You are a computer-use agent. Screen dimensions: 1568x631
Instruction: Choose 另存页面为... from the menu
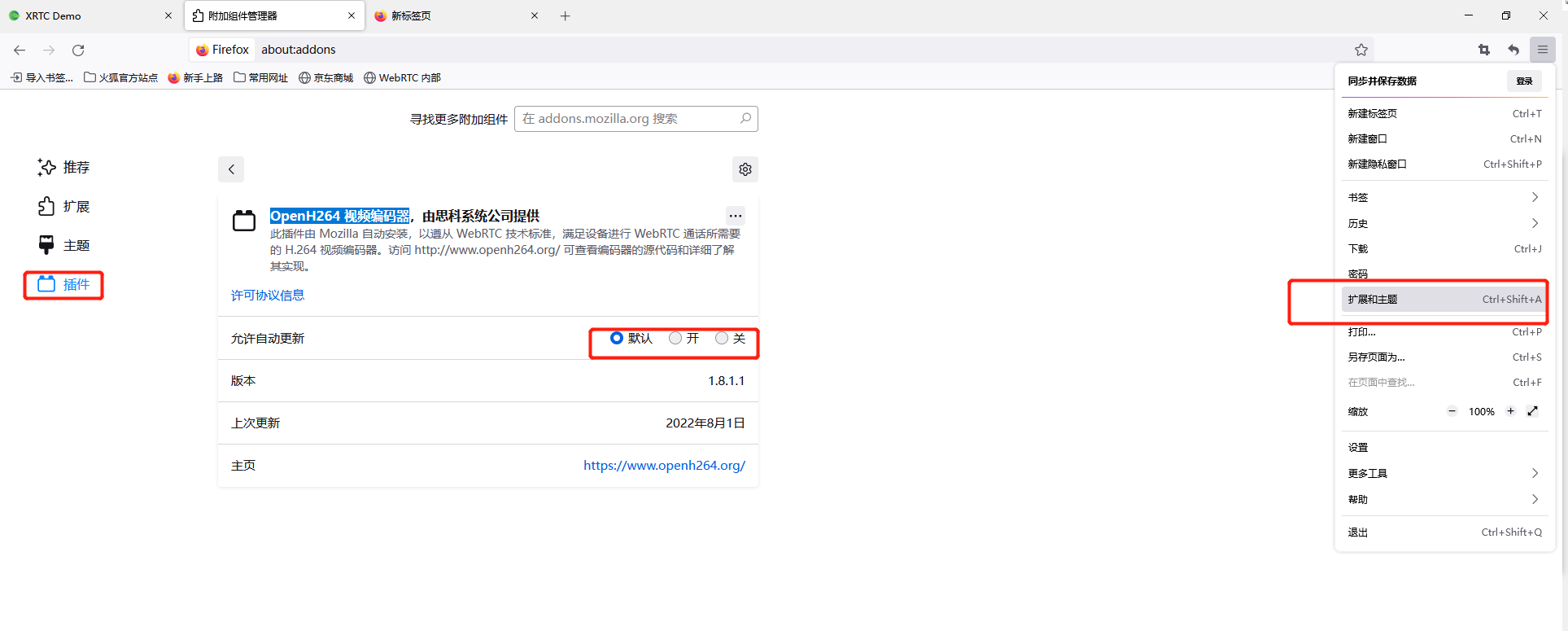click(1444, 357)
